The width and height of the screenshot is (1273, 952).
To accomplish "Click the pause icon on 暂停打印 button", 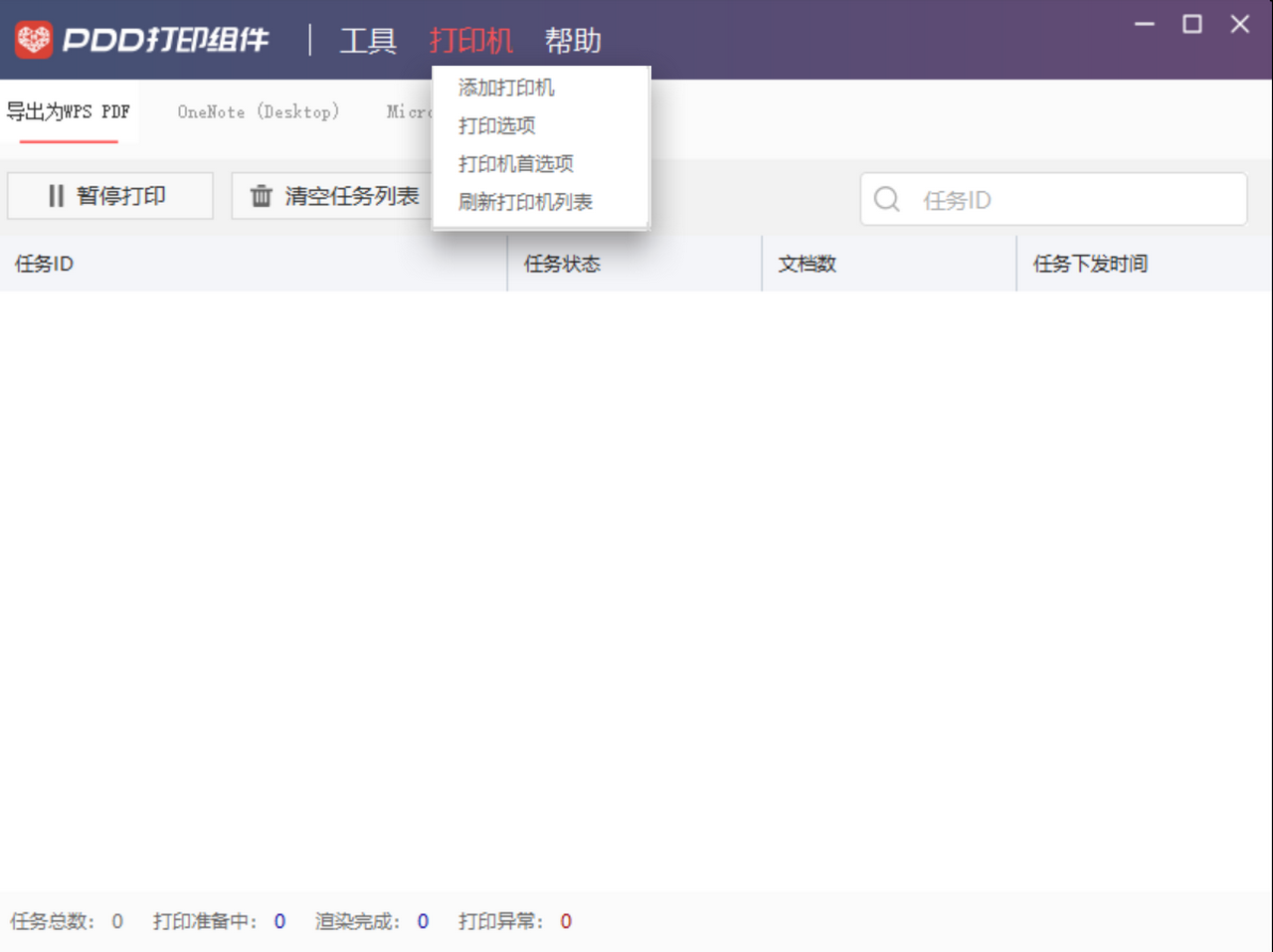I will pyautogui.click(x=56, y=196).
